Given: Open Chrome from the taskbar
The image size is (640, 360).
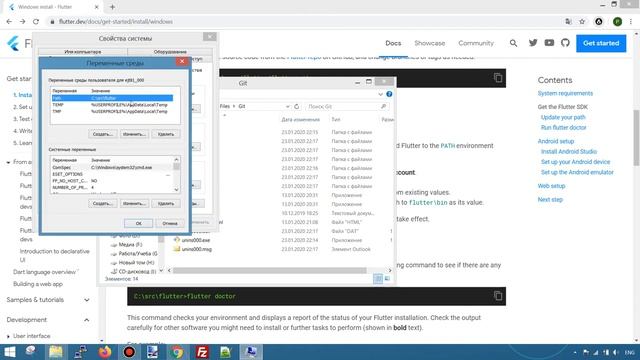Looking at the screenshot, I should point(177,352).
